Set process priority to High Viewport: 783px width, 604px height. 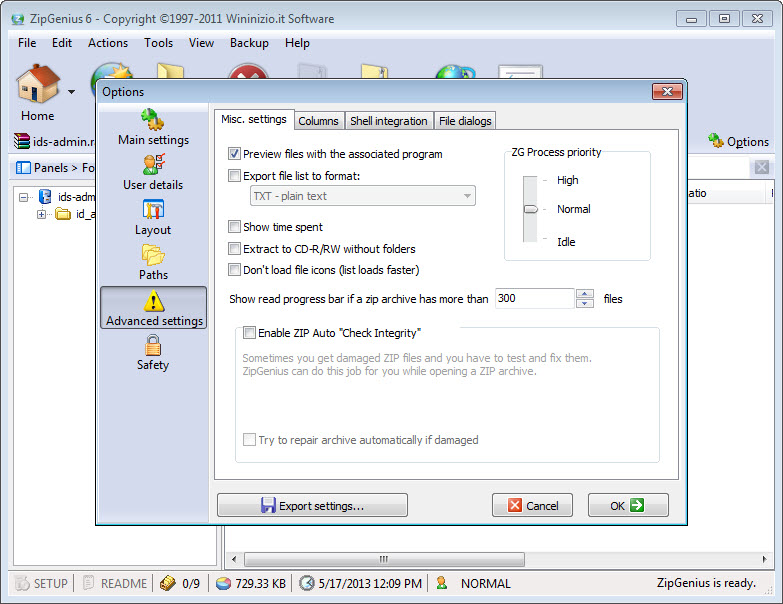(x=567, y=180)
